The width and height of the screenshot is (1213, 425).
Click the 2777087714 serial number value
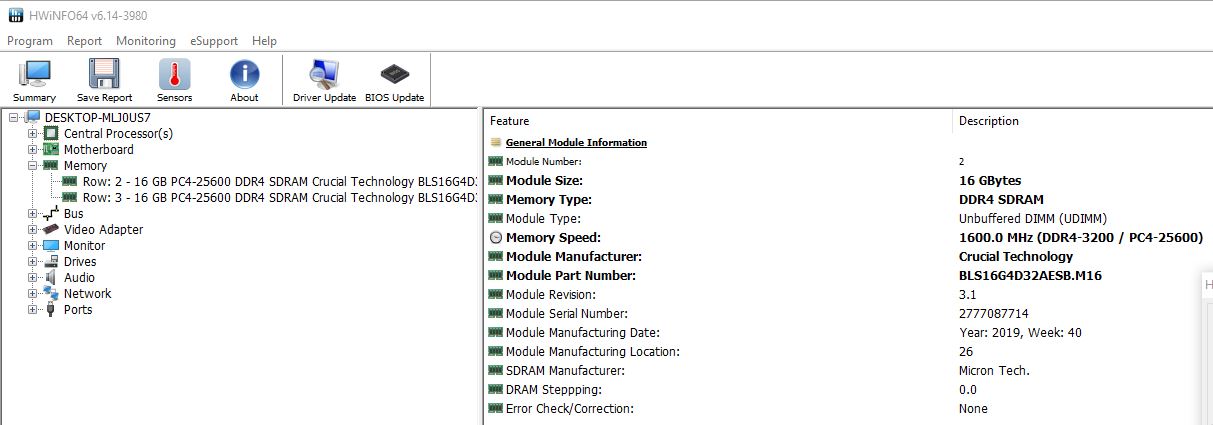click(993, 314)
